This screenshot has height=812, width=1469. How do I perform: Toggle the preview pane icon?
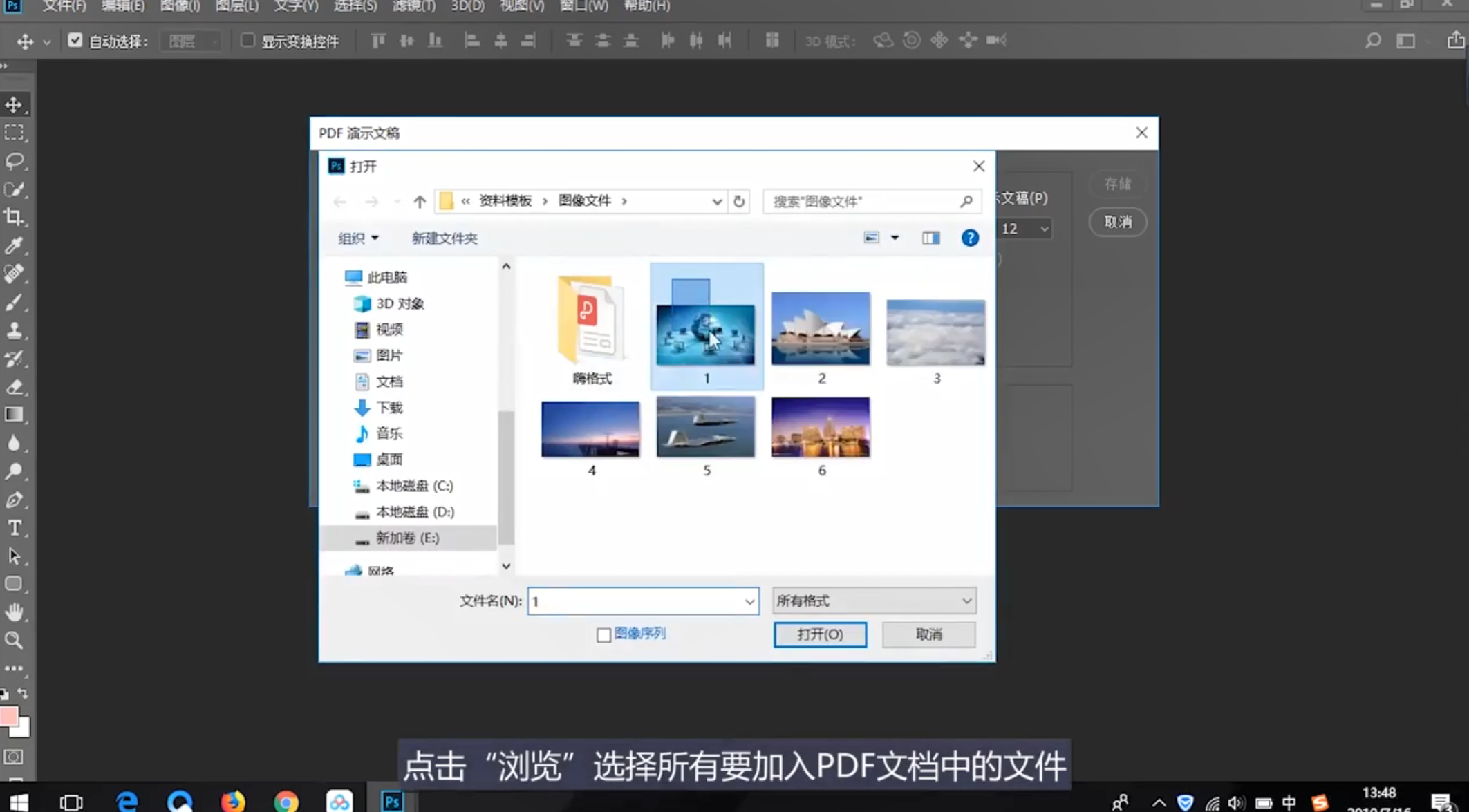931,238
